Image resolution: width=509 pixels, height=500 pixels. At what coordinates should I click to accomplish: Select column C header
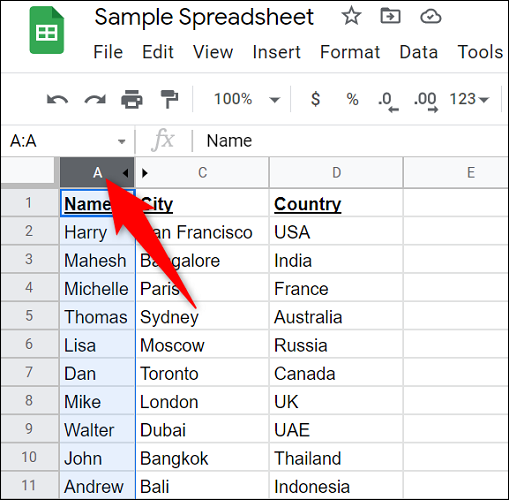click(x=202, y=173)
